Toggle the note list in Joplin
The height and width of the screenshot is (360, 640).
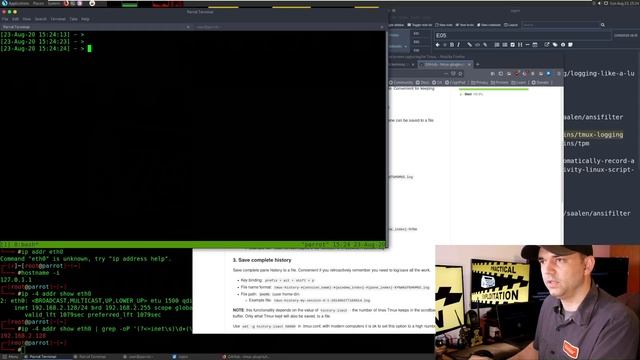(420, 25)
